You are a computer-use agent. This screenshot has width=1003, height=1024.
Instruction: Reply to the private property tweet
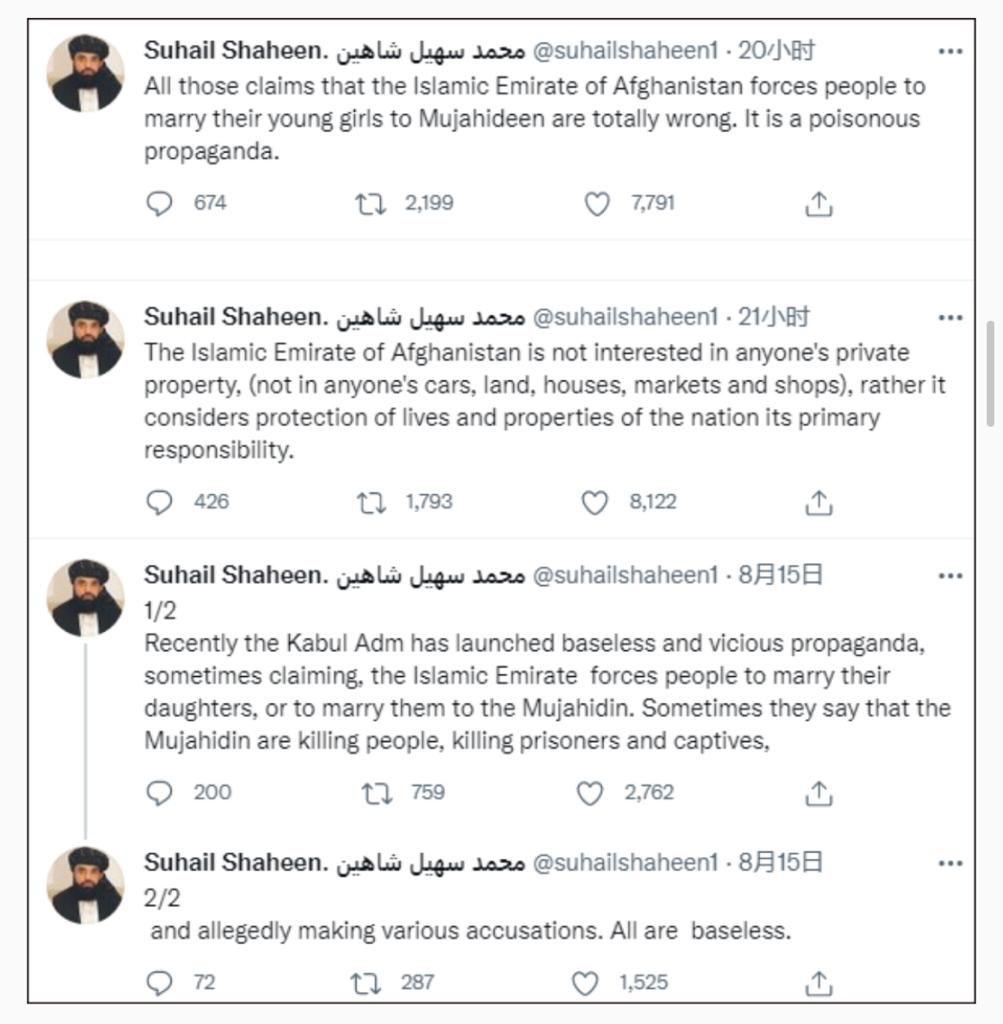[x=159, y=502]
